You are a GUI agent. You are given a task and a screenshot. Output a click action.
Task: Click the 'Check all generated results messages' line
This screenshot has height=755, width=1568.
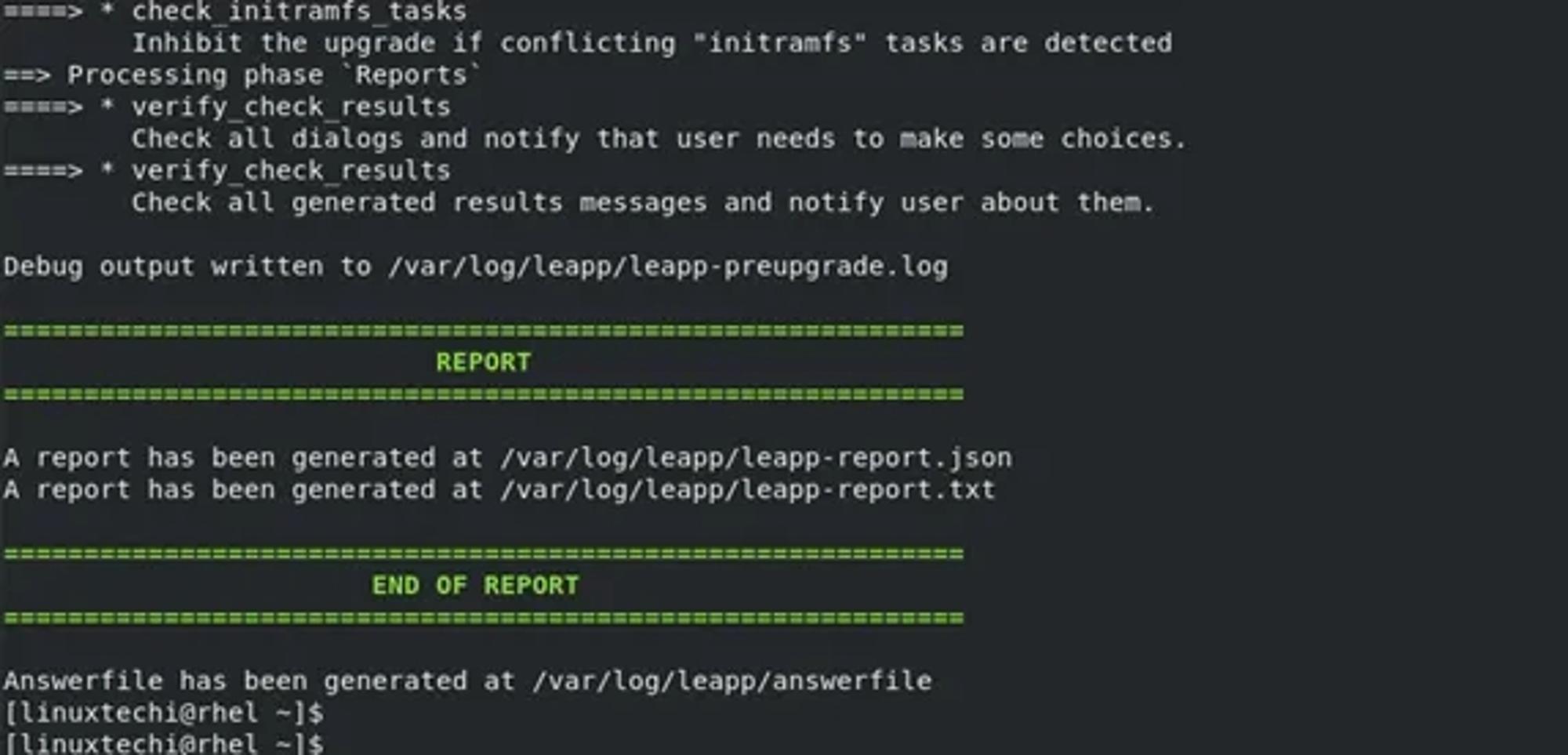pyautogui.click(x=643, y=203)
